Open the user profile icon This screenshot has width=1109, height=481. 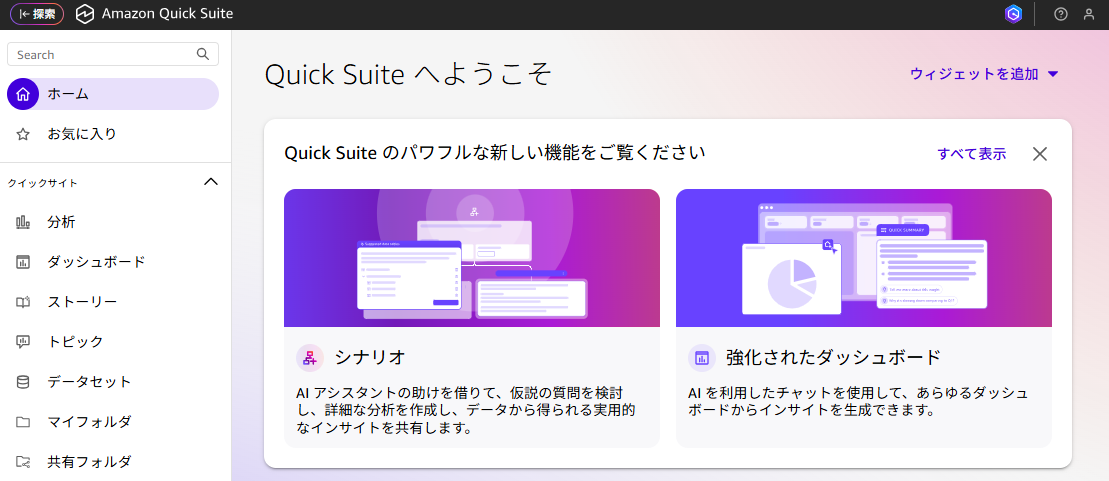(x=1089, y=14)
